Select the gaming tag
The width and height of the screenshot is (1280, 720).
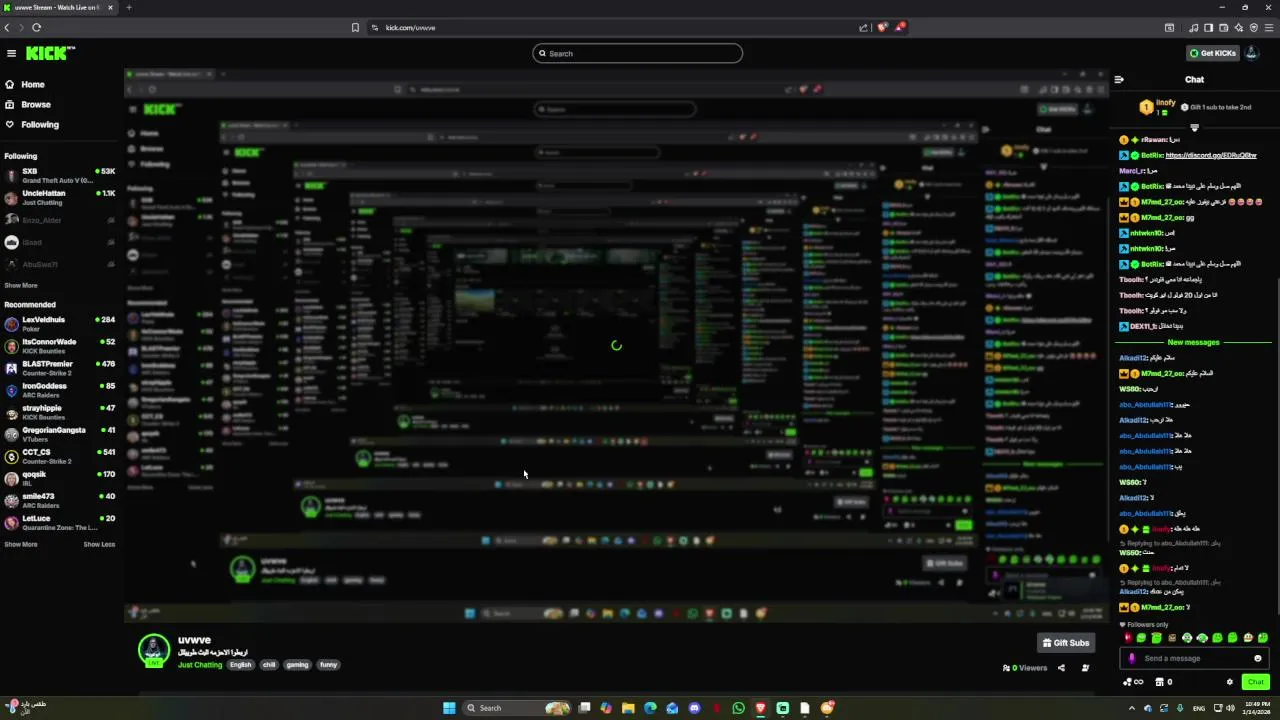click(297, 665)
